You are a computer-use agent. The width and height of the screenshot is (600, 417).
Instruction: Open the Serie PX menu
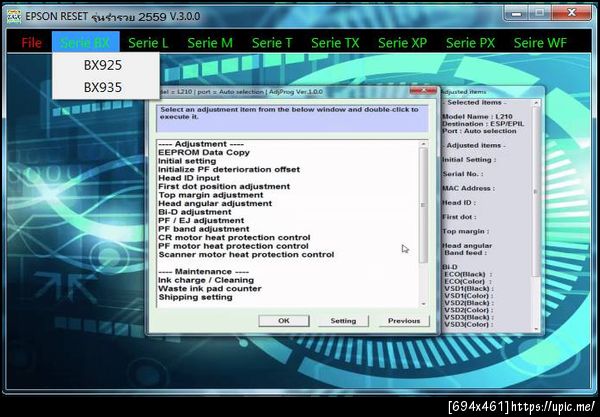pyautogui.click(x=470, y=42)
